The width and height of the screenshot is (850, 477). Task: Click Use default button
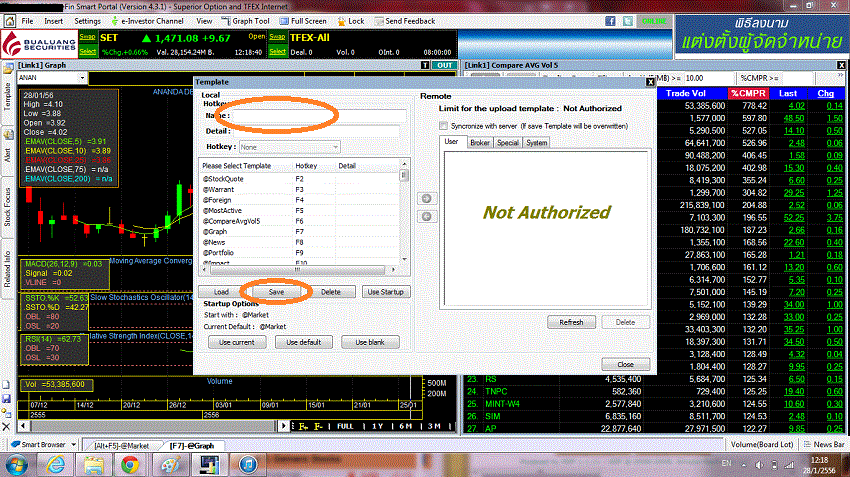pos(304,342)
